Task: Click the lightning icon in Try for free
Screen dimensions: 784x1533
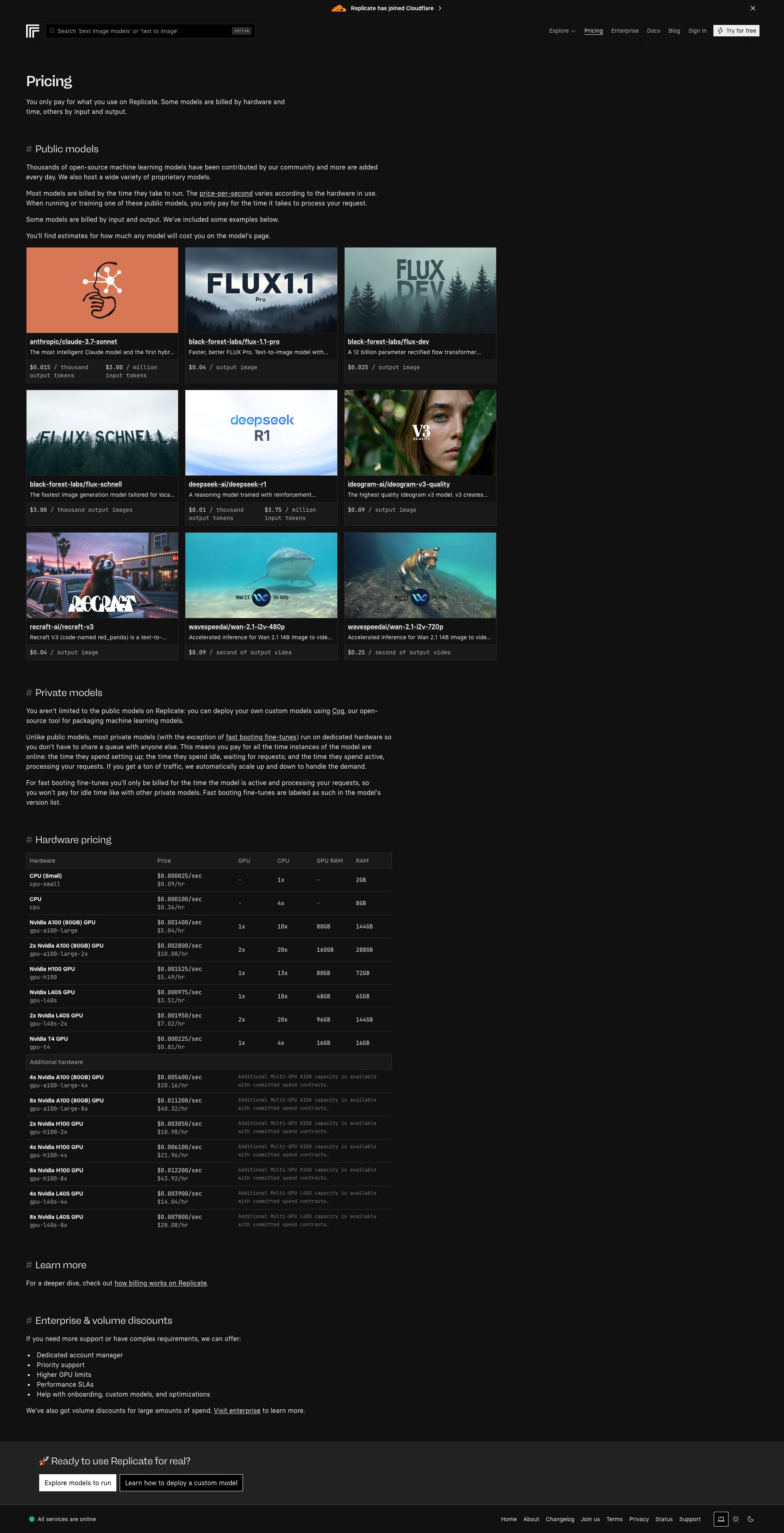Action: pyautogui.click(x=720, y=30)
